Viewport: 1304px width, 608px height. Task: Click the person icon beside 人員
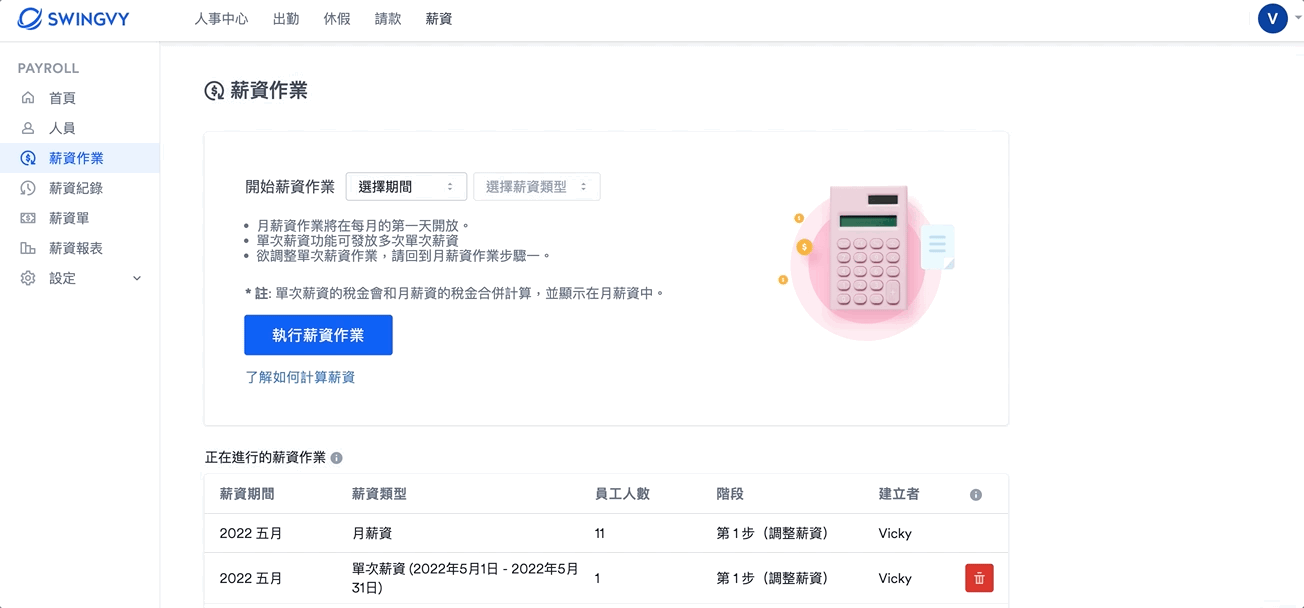tap(28, 128)
